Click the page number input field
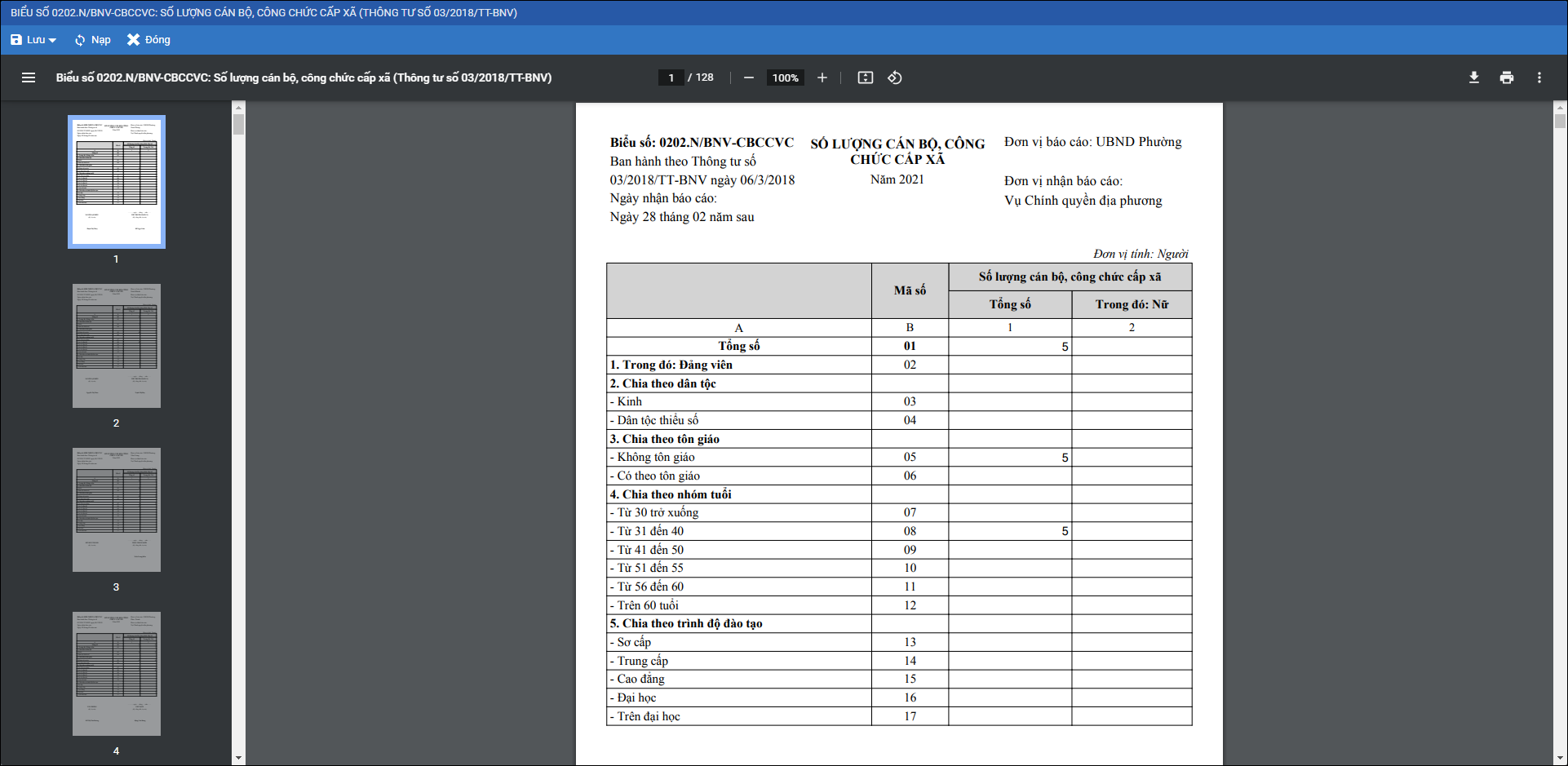The image size is (1568, 766). coord(671,77)
